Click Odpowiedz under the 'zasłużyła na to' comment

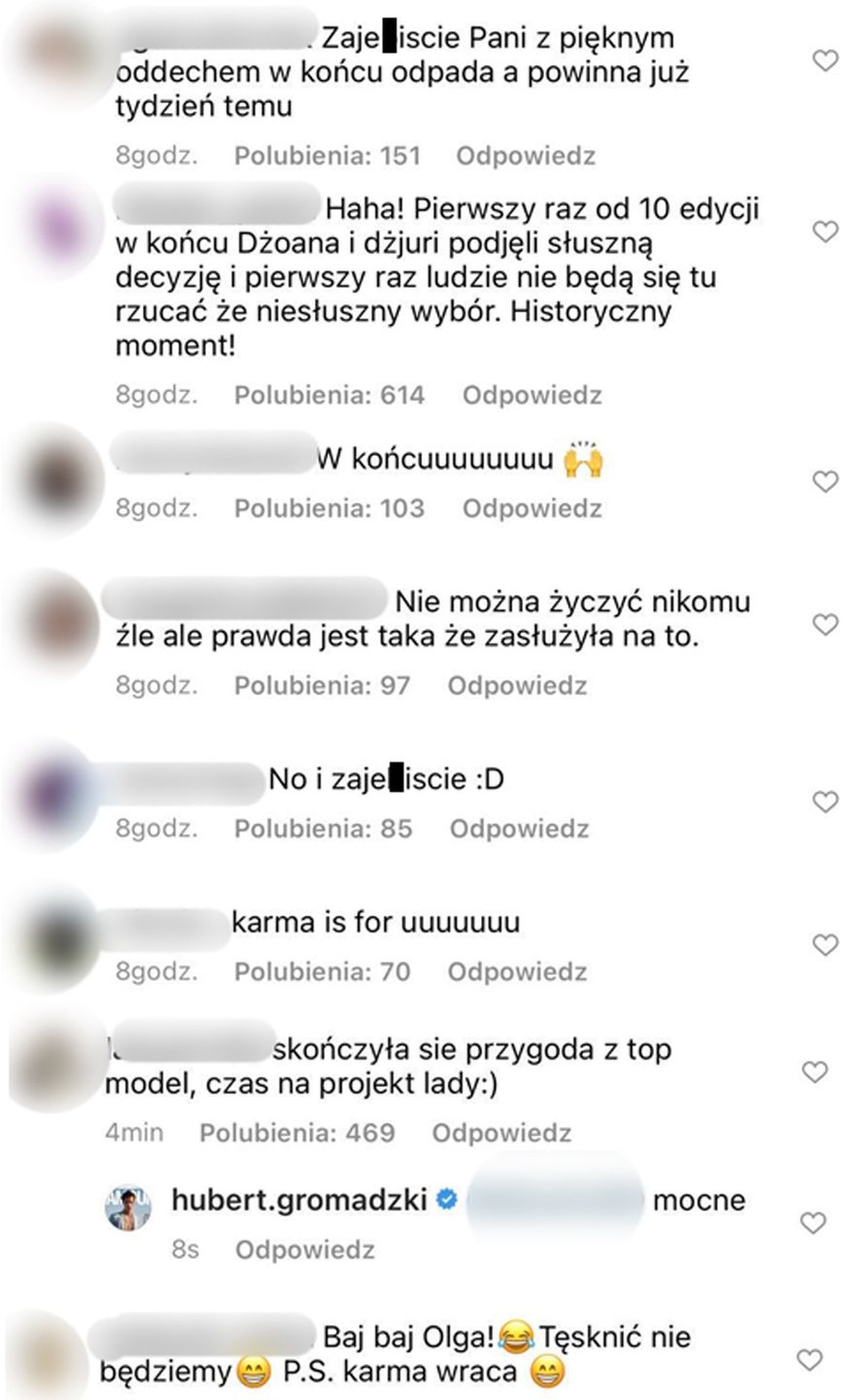(x=518, y=685)
